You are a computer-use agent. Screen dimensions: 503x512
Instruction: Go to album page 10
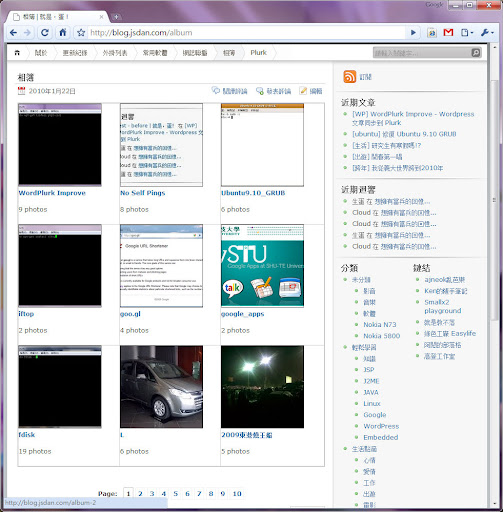click(x=237, y=494)
